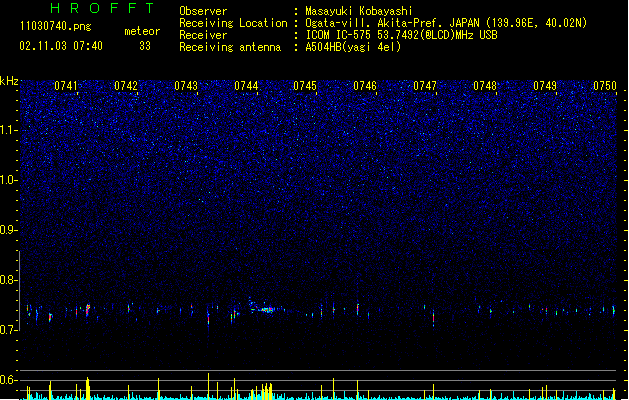The image size is (629, 400).
Task: Click the Observer field label
Action: tap(203, 11)
